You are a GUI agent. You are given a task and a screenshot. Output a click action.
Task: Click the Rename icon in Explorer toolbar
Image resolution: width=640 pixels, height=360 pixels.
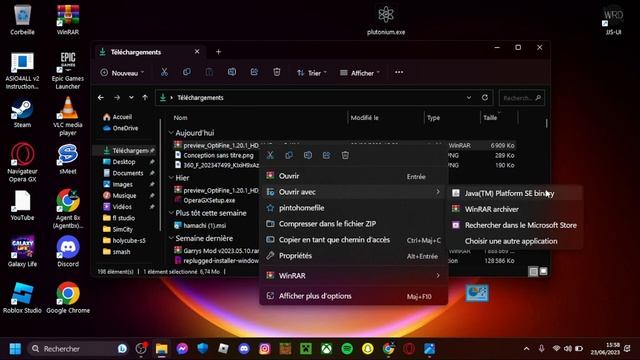click(231, 72)
